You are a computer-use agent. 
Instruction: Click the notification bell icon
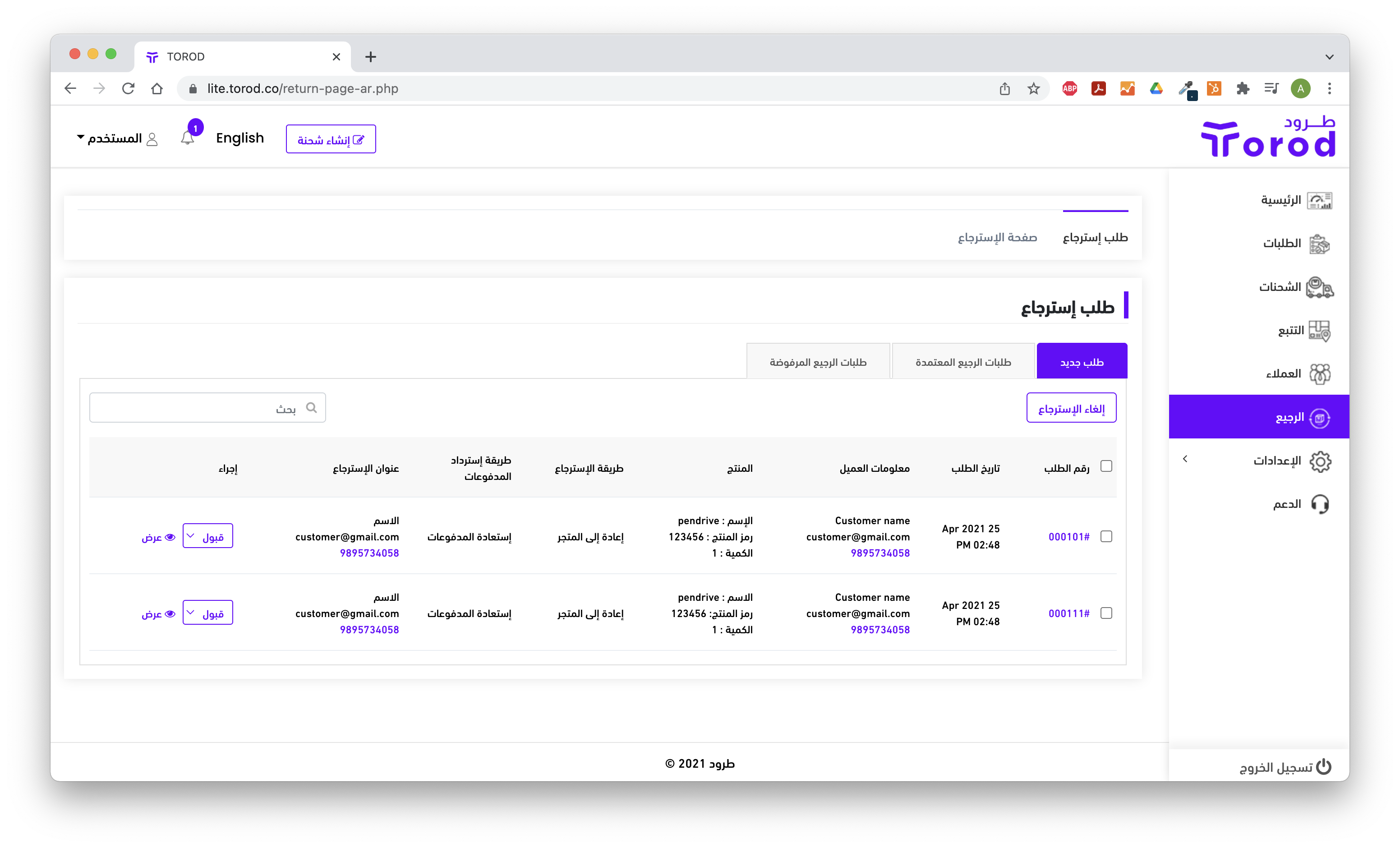point(188,138)
